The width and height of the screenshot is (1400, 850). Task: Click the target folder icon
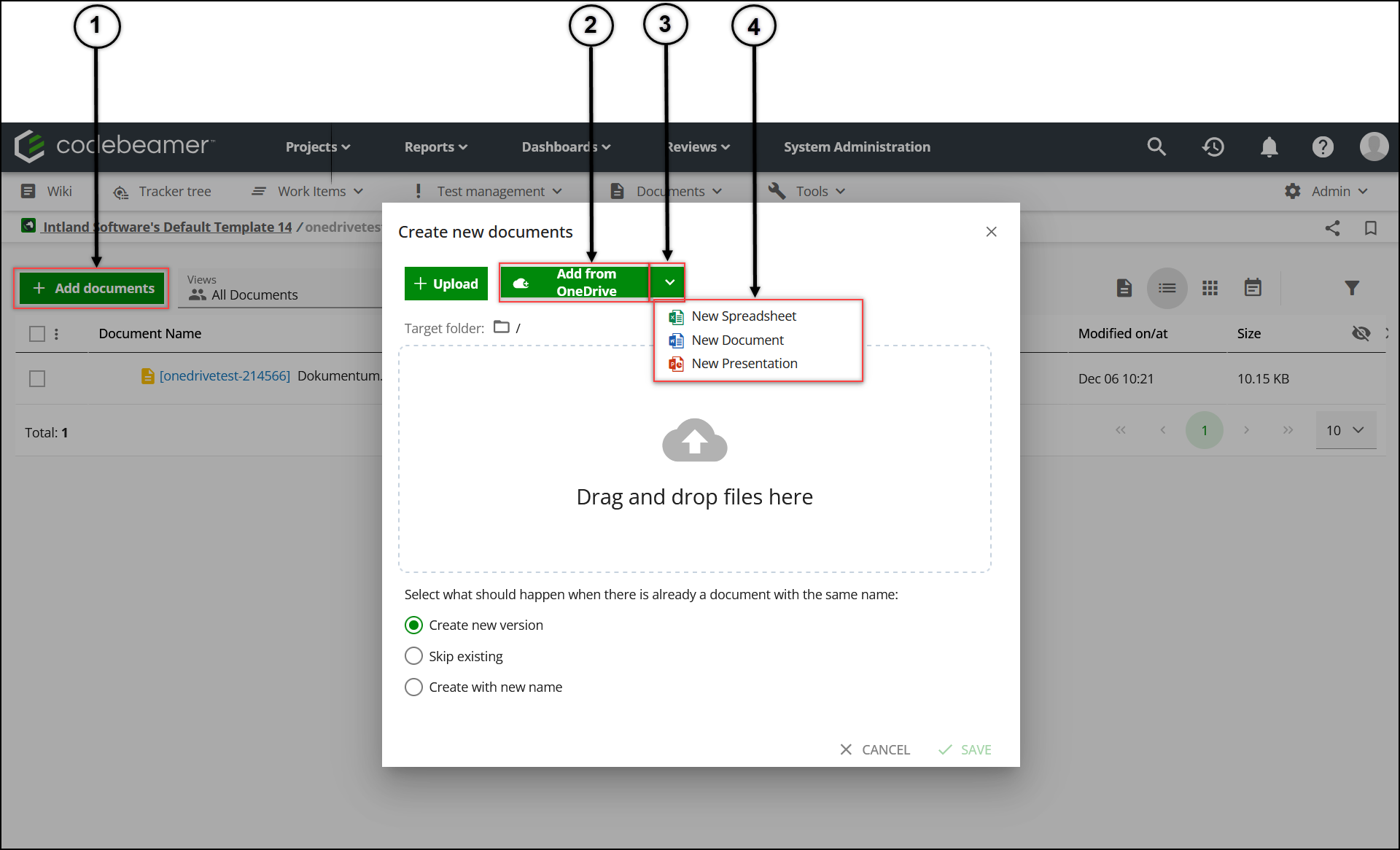502,327
